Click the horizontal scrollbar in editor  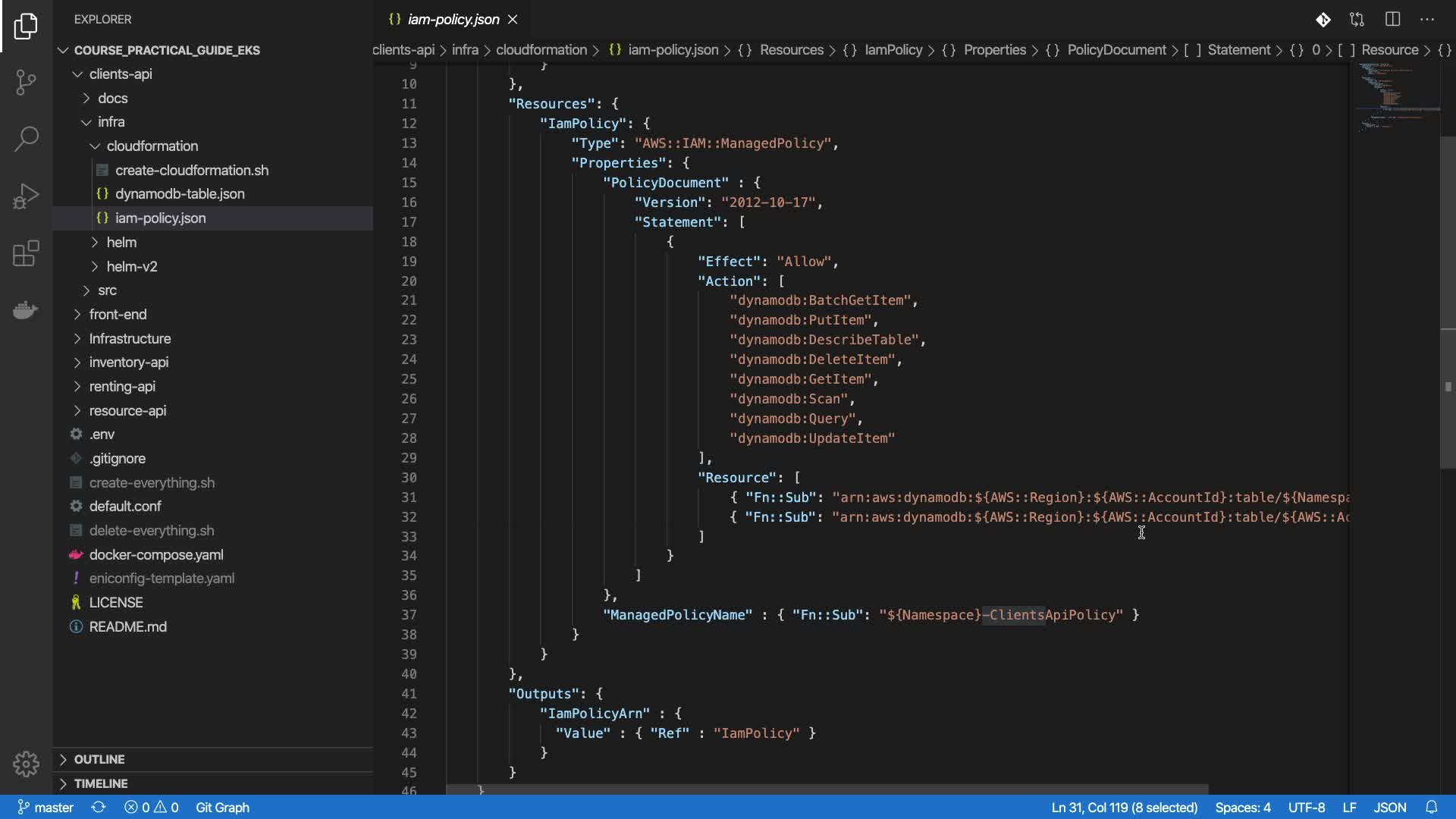827,789
